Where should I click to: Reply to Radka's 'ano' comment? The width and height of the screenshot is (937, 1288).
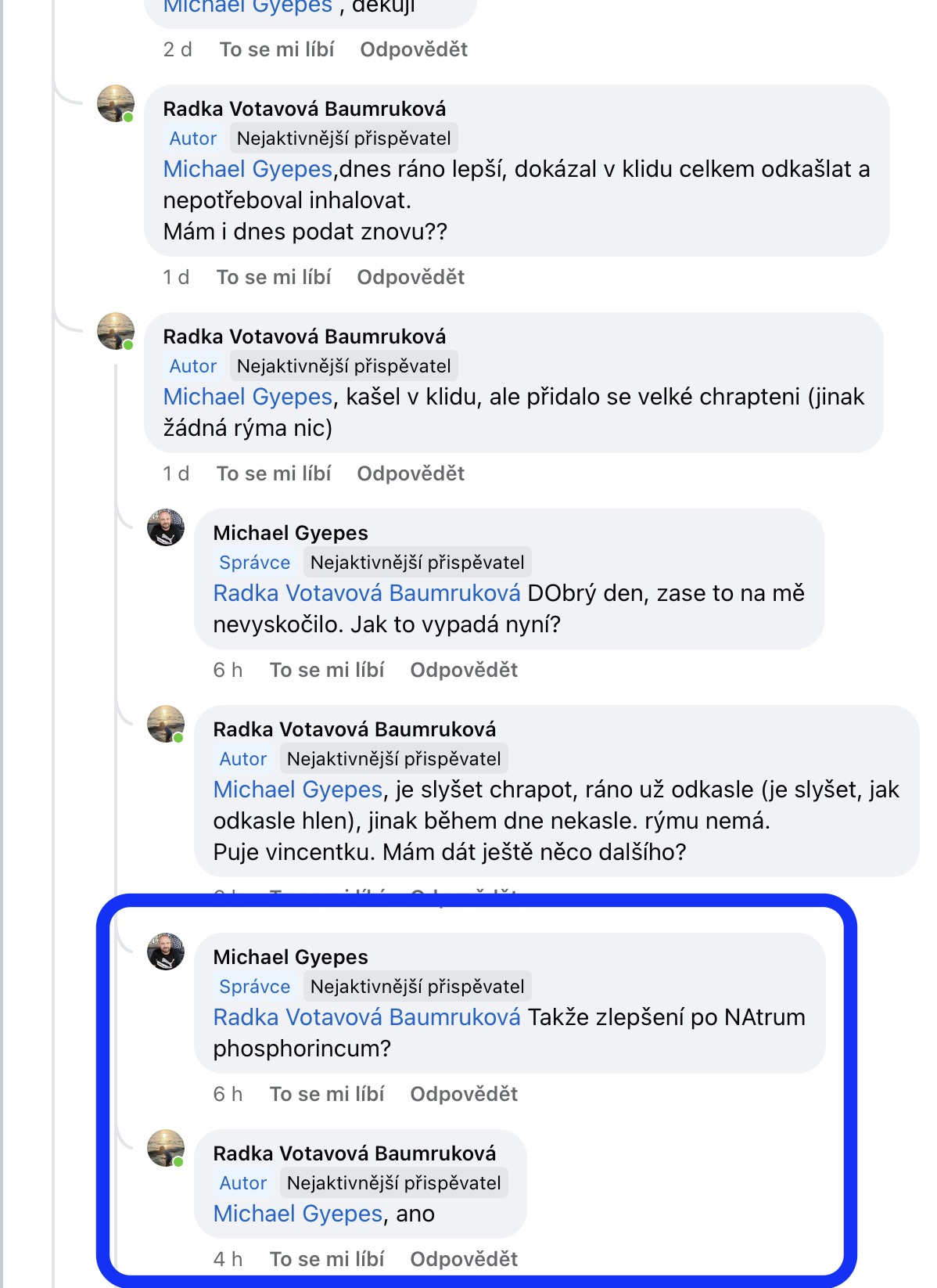464,1259
